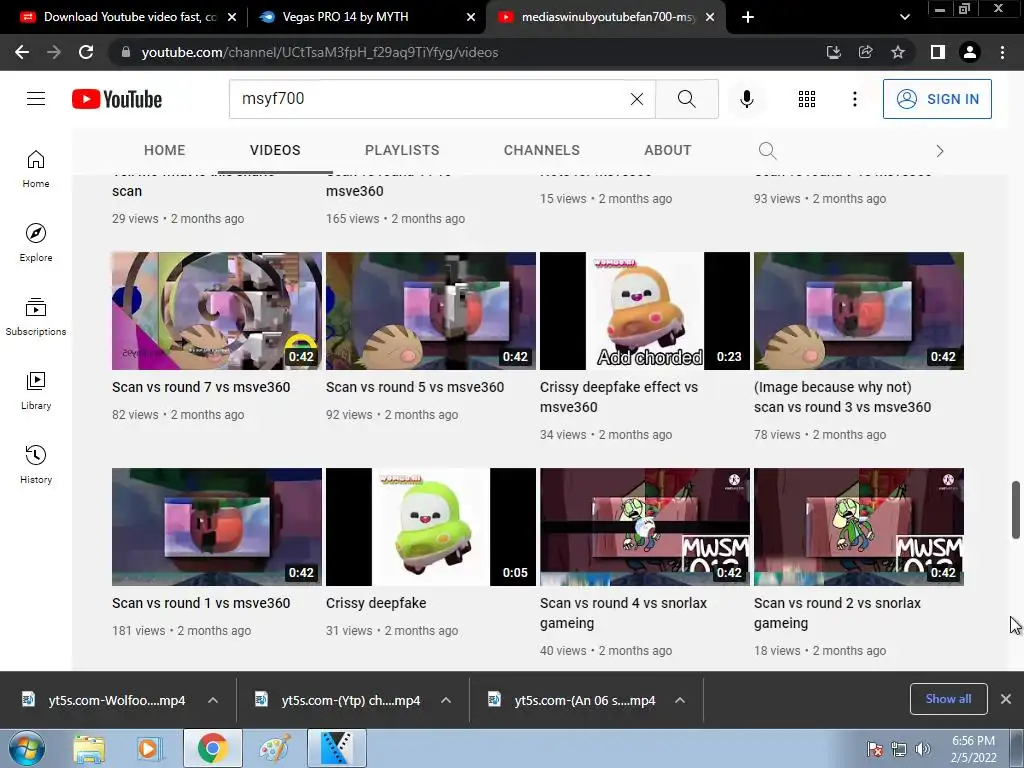Open the YouTube apps grid
The width and height of the screenshot is (1024, 768).
807,99
